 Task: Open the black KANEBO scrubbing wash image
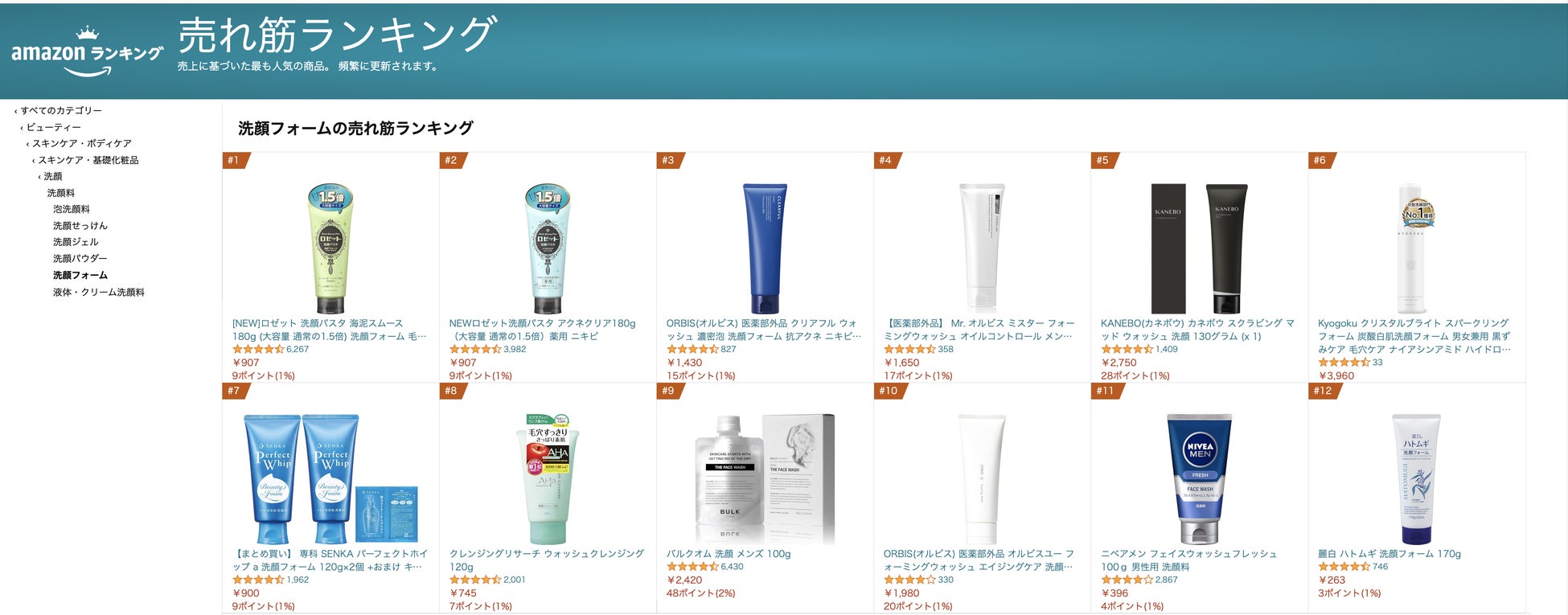pos(1199,248)
